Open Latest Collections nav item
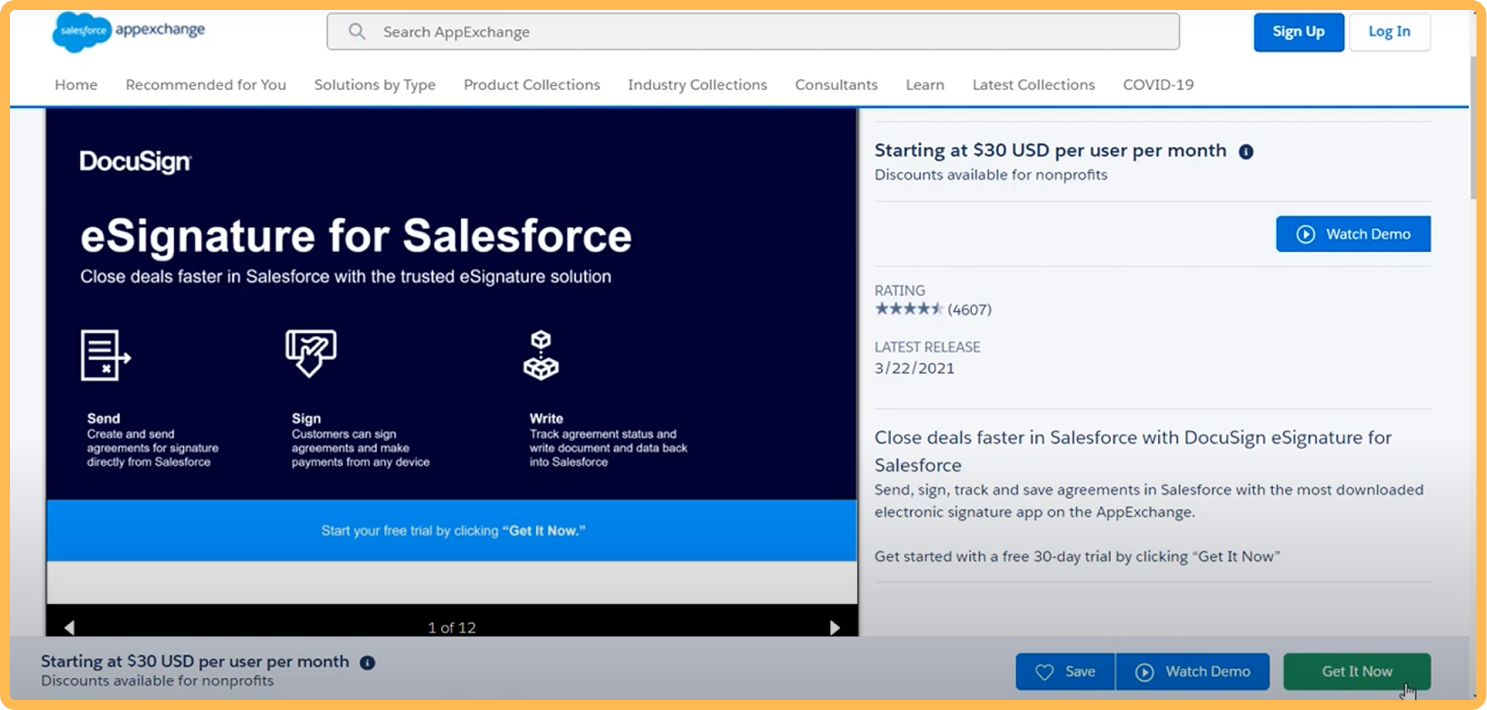This screenshot has height=710, width=1487. [x=1034, y=85]
